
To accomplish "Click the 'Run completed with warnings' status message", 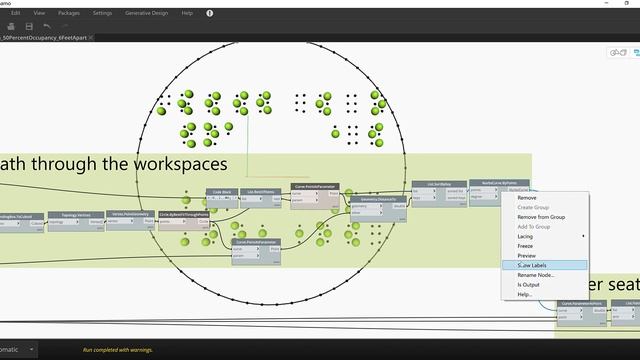I will [x=118, y=350].
